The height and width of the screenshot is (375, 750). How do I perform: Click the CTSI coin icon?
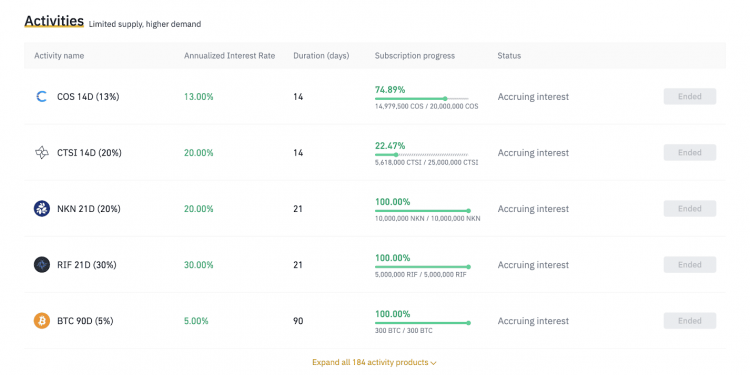coord(42,153)
